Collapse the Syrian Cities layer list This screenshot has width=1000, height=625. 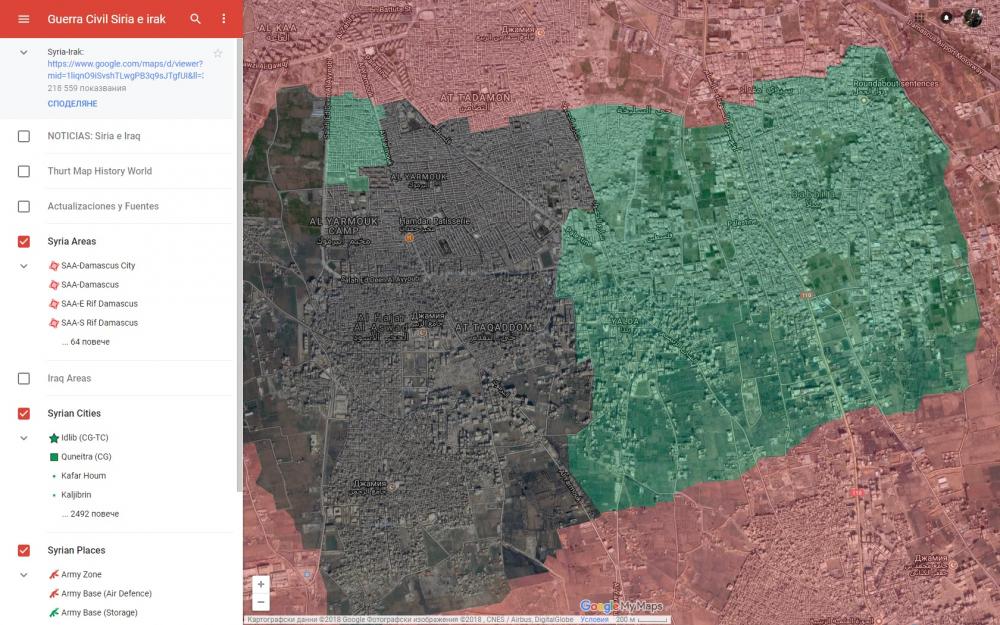[x=24, y=438]
